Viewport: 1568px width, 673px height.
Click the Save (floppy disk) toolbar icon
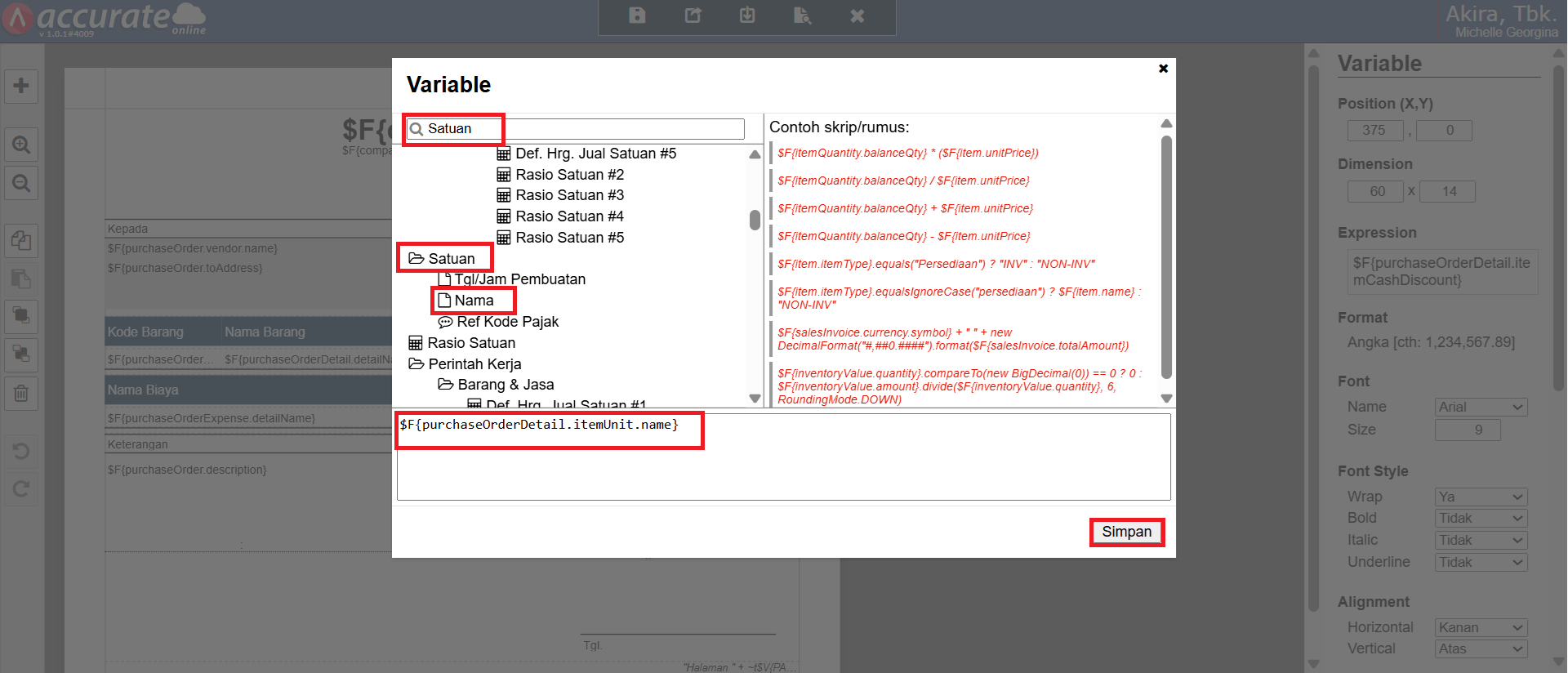pyautogui.click(x=637, y=16)
